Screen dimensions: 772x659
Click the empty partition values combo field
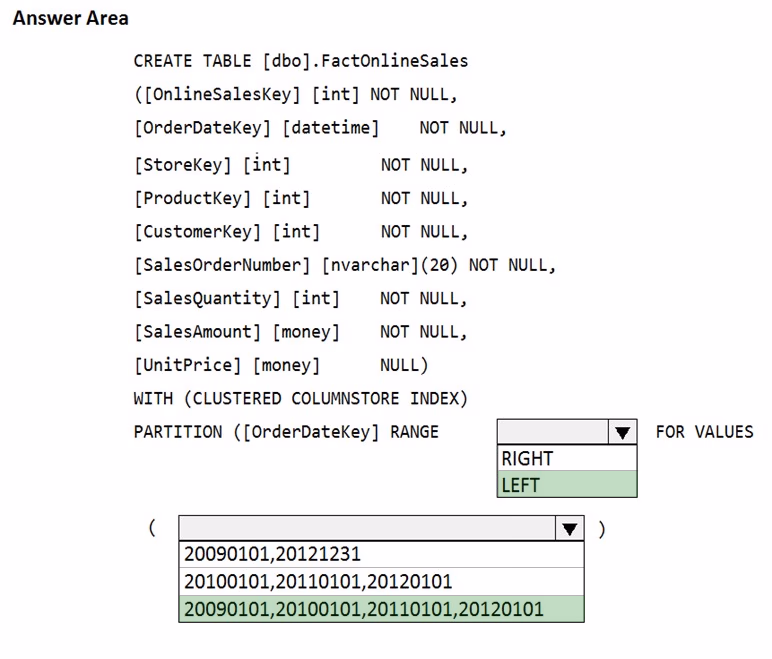(x=367, y=528)
